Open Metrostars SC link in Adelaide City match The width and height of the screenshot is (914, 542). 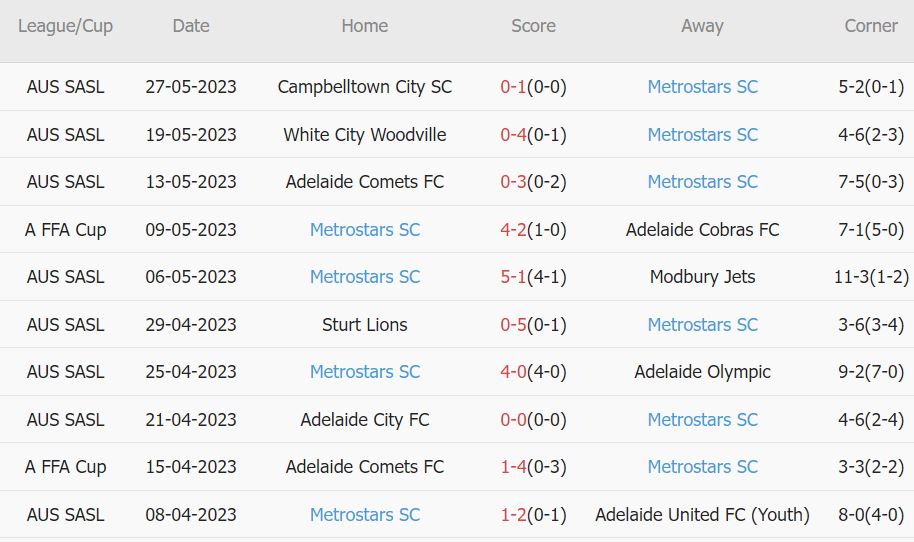pos(702,420)
